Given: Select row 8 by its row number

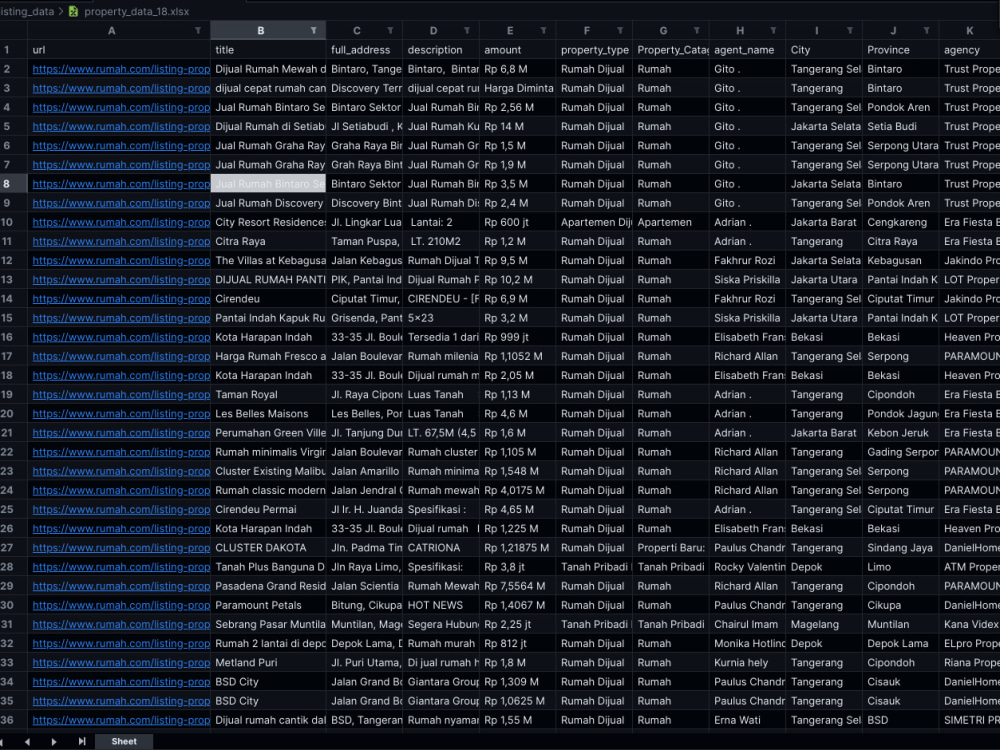Looking at the screenshot, I should [7, 184].
